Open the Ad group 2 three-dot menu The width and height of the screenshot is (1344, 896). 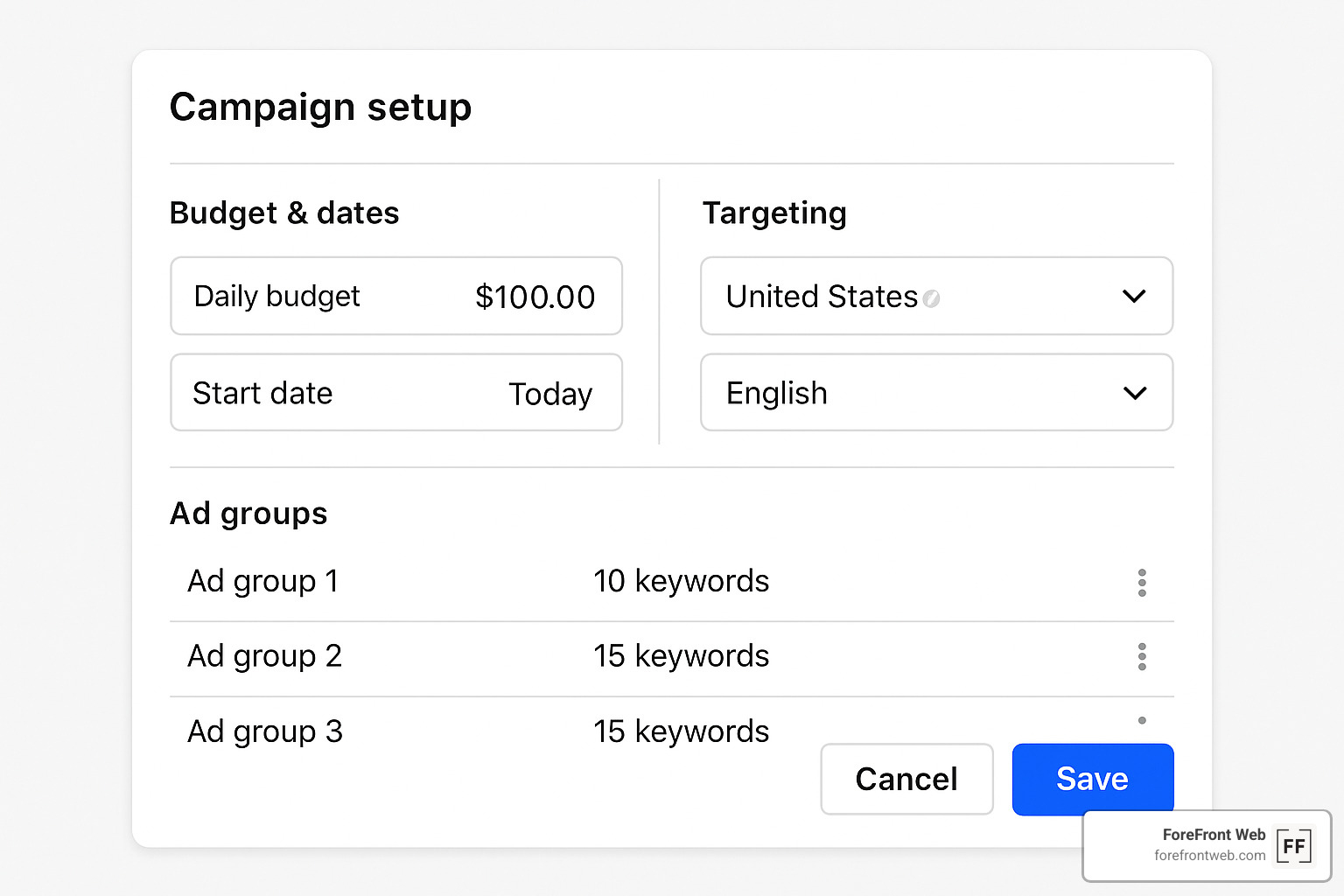coord(1142,656)
